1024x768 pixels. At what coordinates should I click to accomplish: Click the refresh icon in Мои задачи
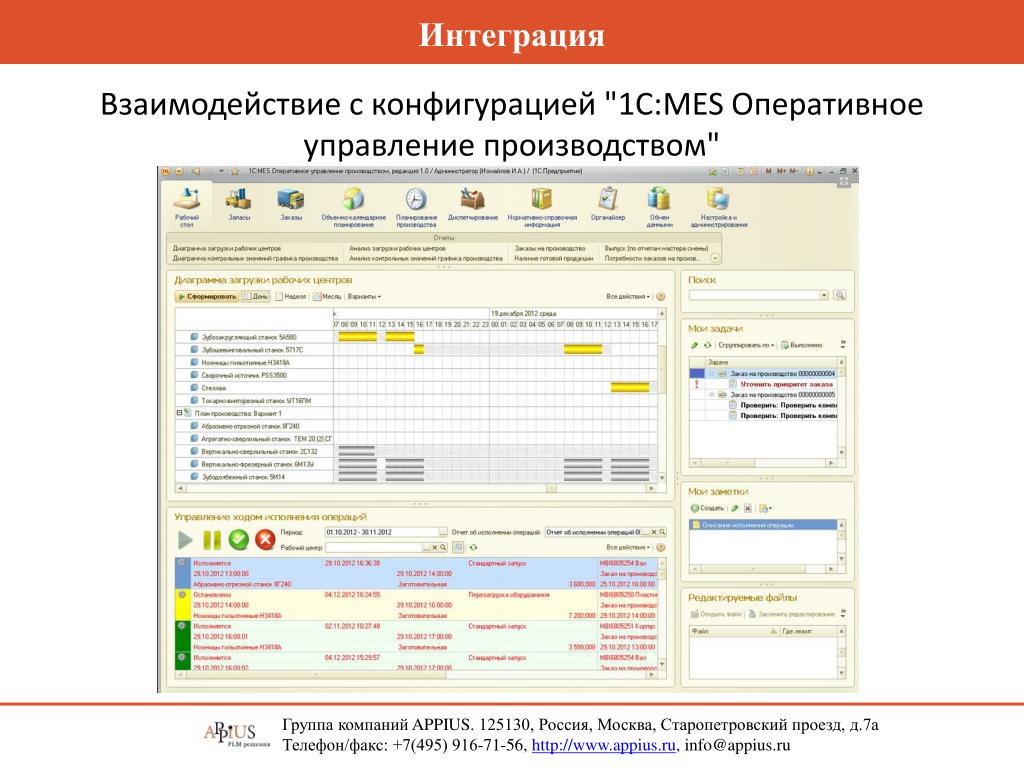pyautogui.click(x=707, y=345)
